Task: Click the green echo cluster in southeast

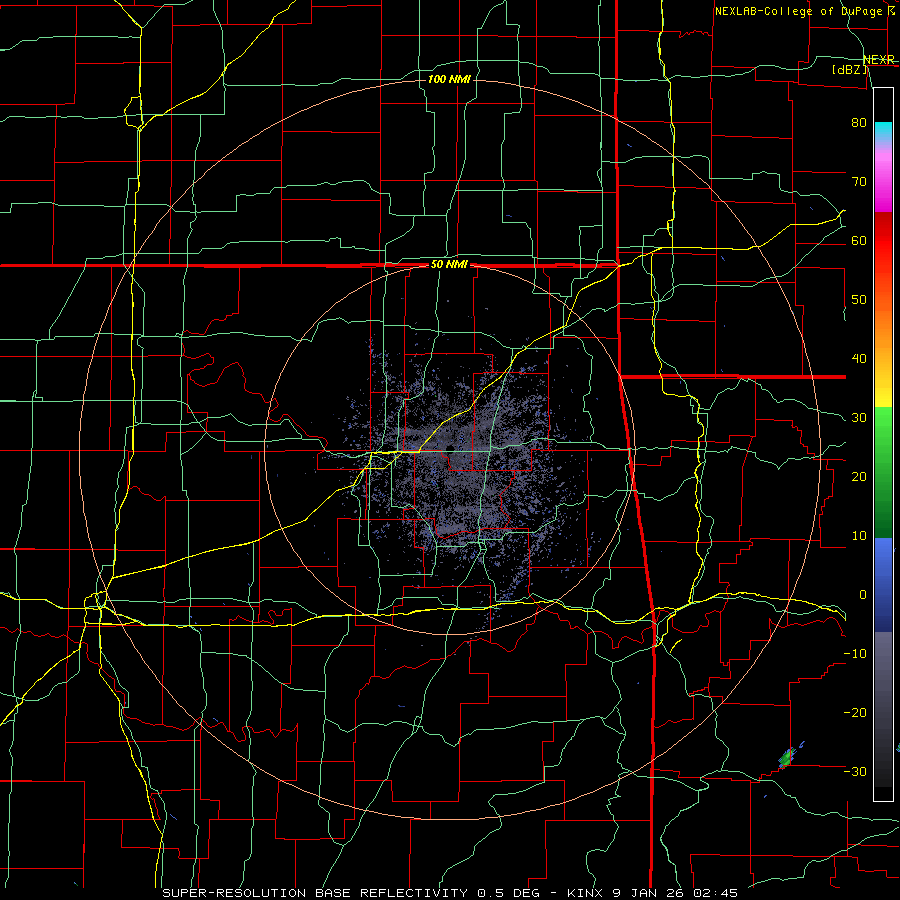Action: pos(787,757)
